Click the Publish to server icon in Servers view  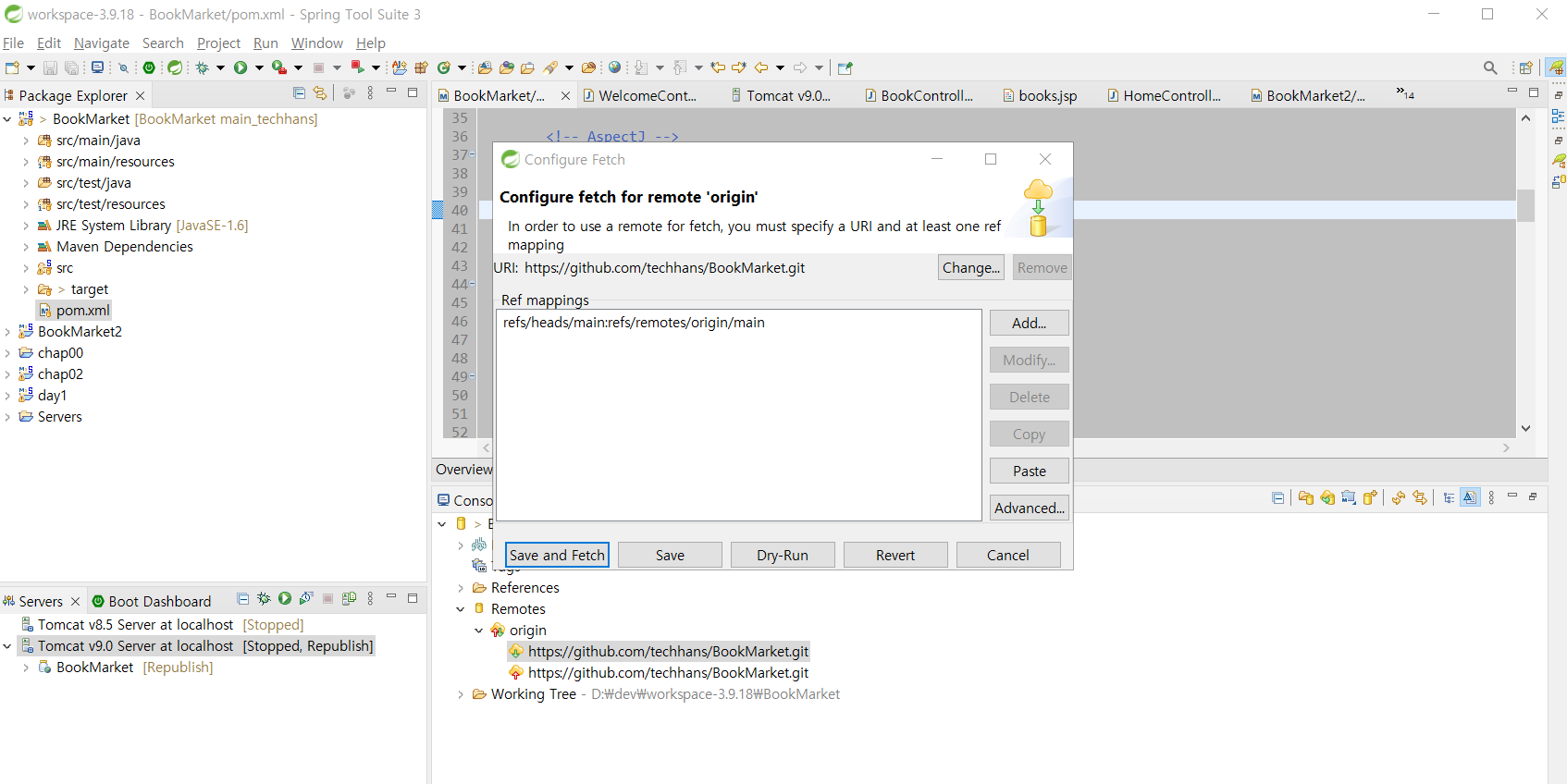349,599
